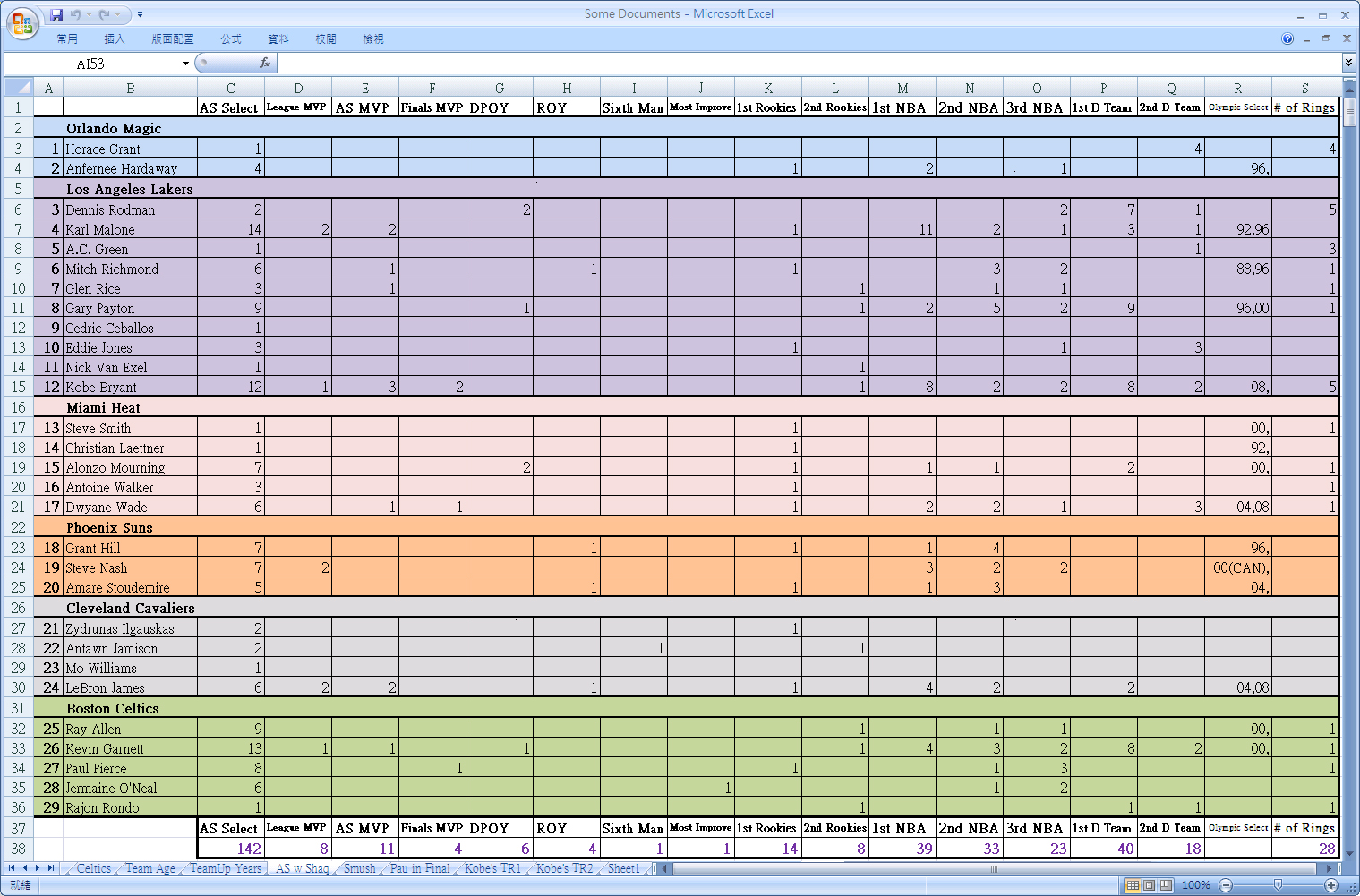
Task: Switch to the Celtics sheet tab
Action: click(x=94, y=868)
